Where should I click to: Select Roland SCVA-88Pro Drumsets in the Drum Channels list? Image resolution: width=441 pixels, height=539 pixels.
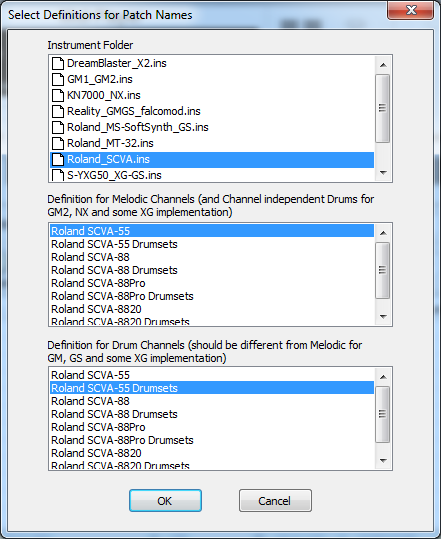(x=122, y=440)
